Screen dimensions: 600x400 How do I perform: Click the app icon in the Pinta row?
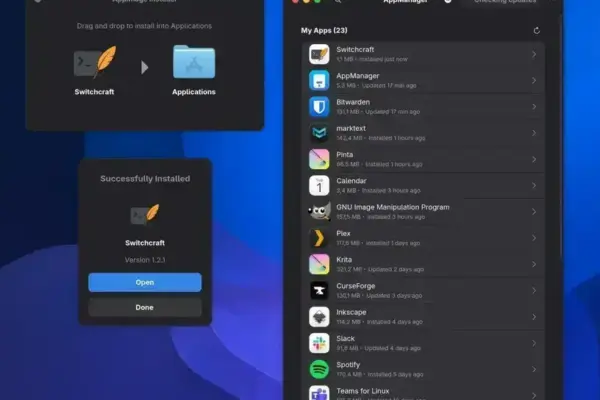coord(319,159)
